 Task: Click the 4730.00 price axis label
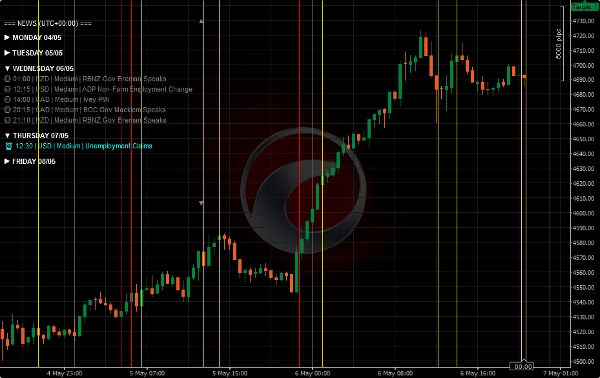click(584, 21)
